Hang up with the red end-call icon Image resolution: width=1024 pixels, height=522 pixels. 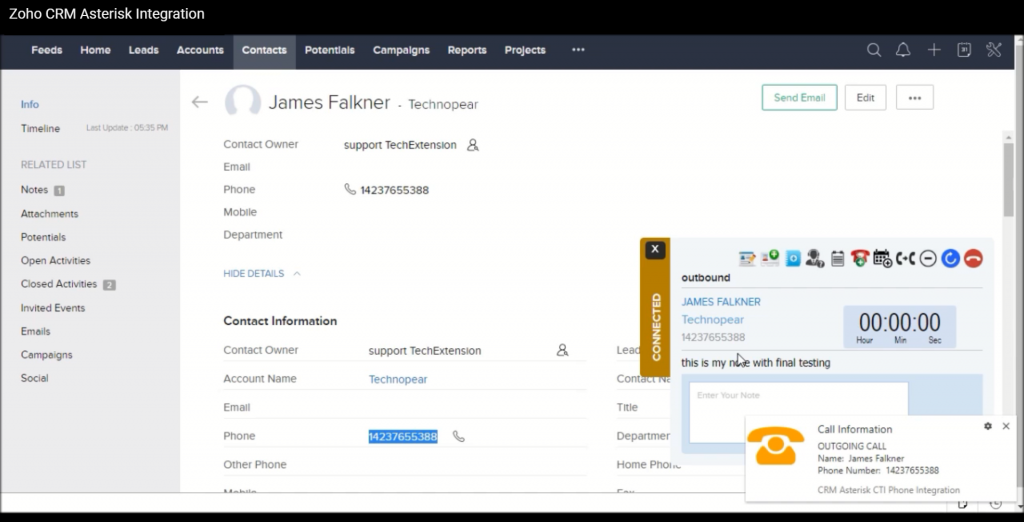973,259
